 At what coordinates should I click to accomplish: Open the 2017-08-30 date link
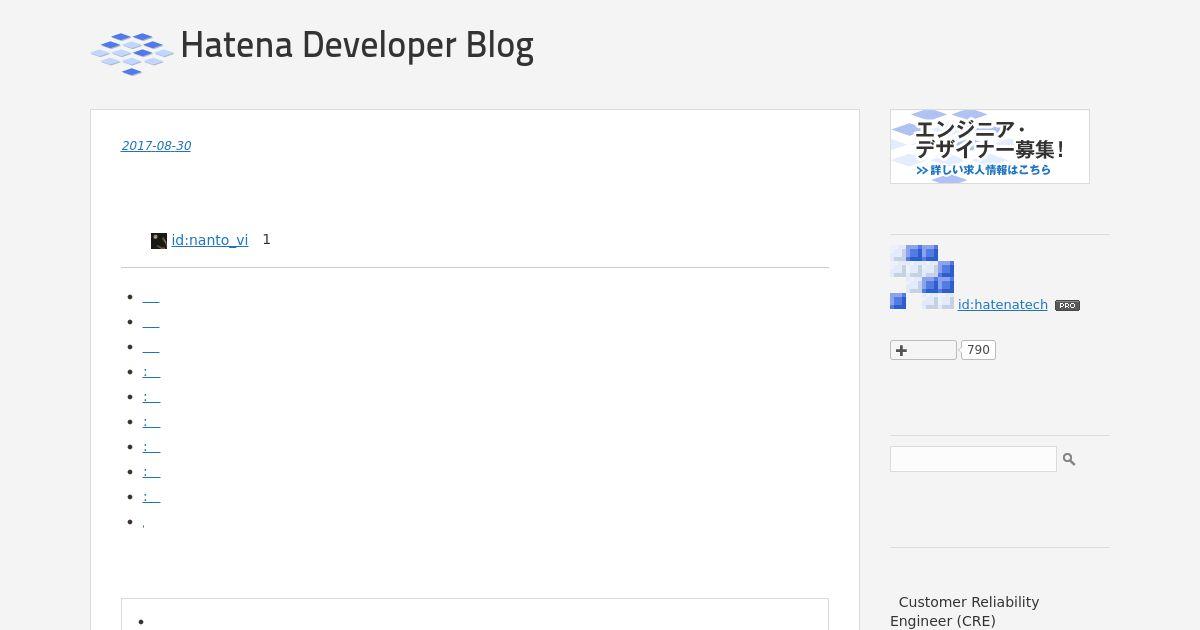(x=156, y=146)
